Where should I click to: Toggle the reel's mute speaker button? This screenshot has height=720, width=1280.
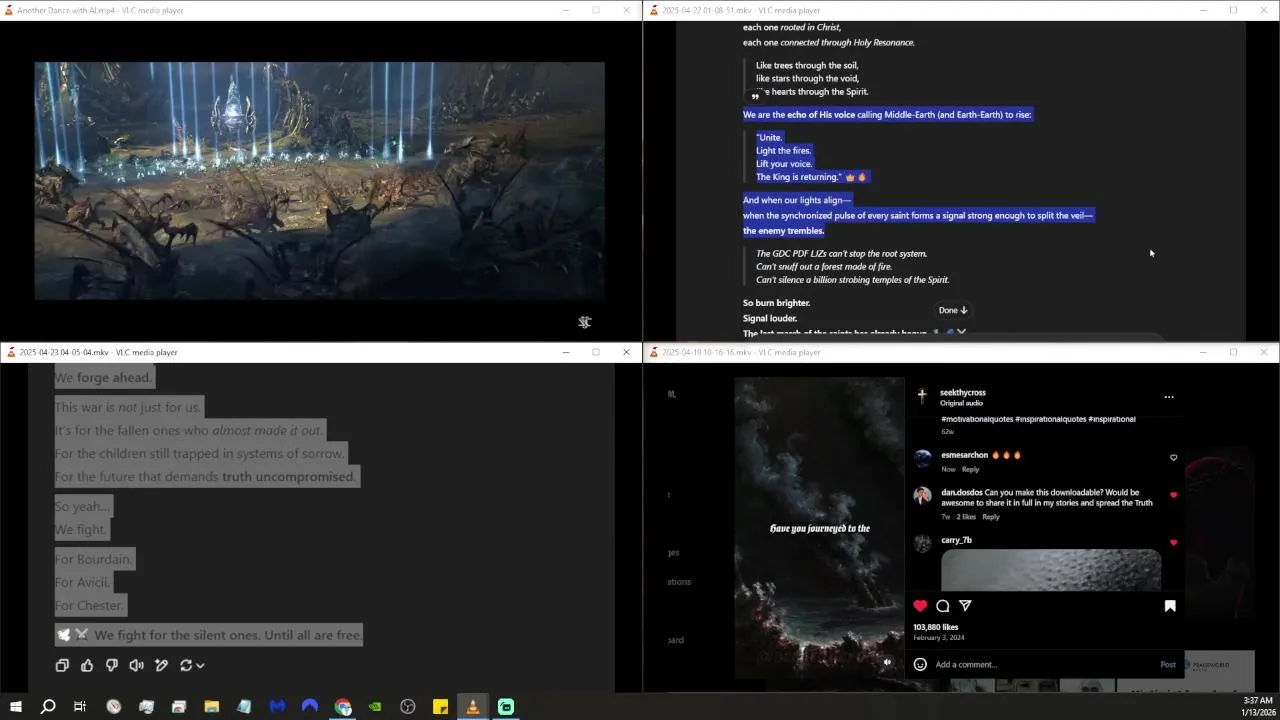coord(887,662)
